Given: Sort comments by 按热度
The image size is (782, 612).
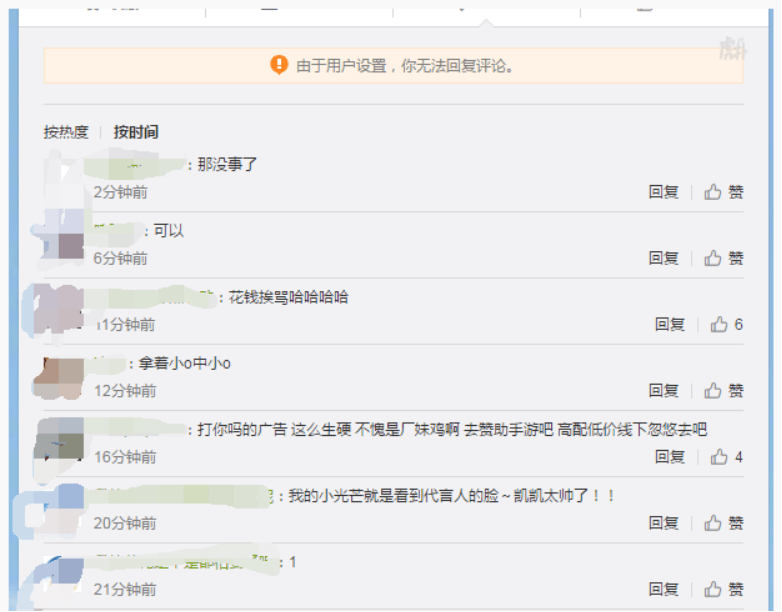Looking at the screenshot, I should pyautogui.click(x=66, y=132).
